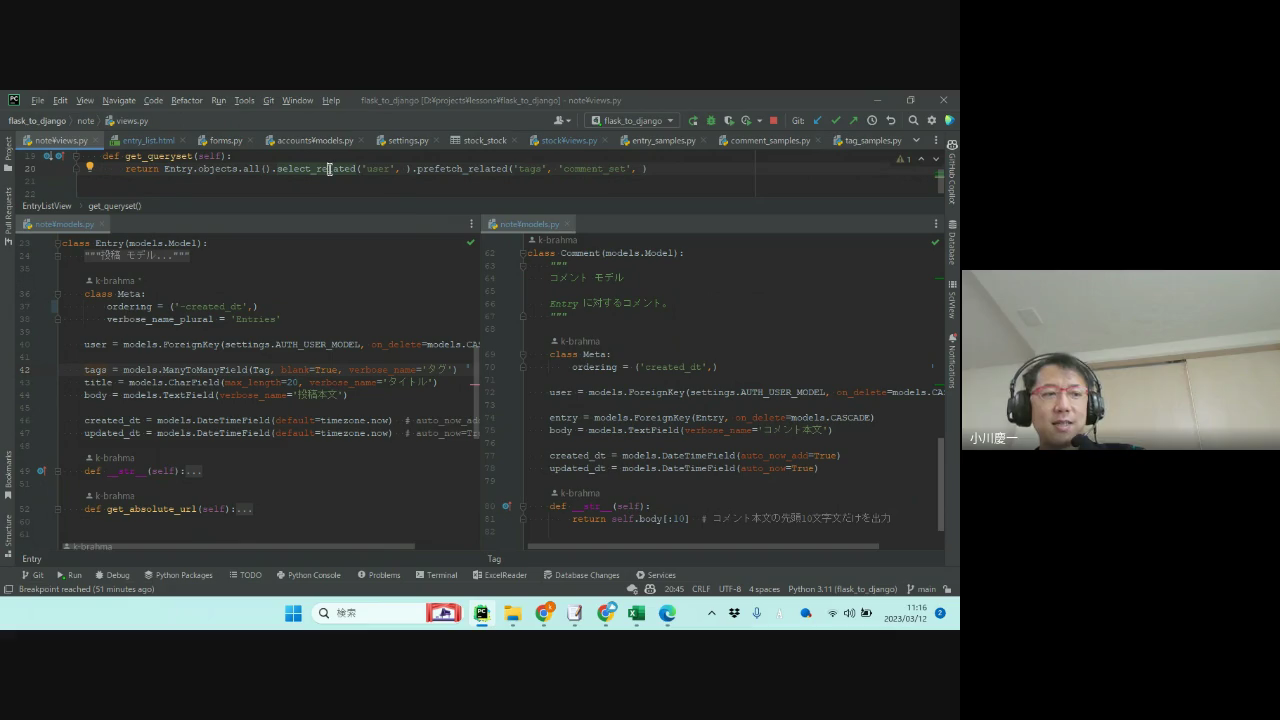Open Git history clock icon
The height and width of the screenshot is (720, 1280).
[x=872, y=121]
